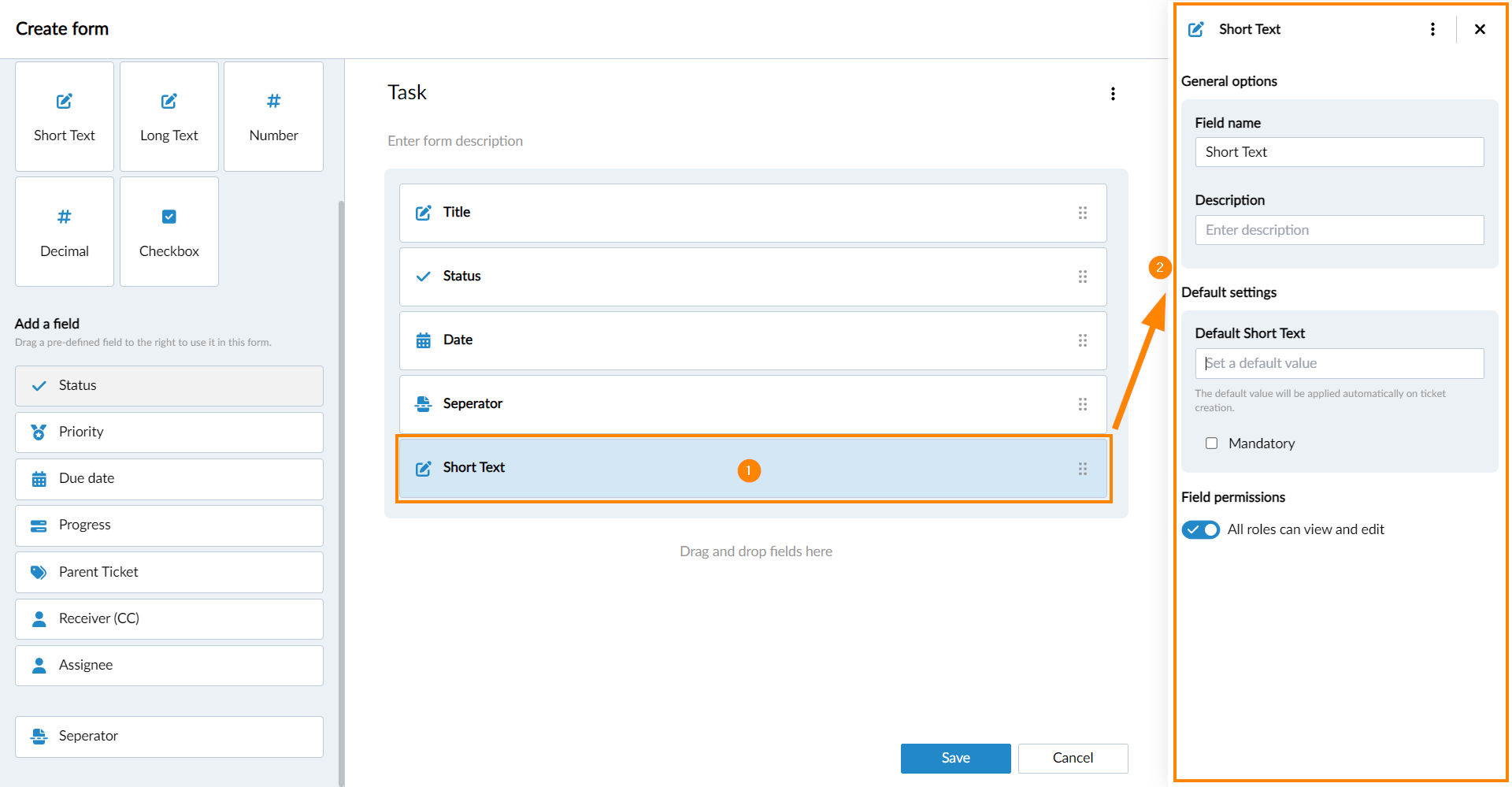This screenshot has width=1512, height=787.
Task: Choose the Number field type tile
Action: pos(273,117)
